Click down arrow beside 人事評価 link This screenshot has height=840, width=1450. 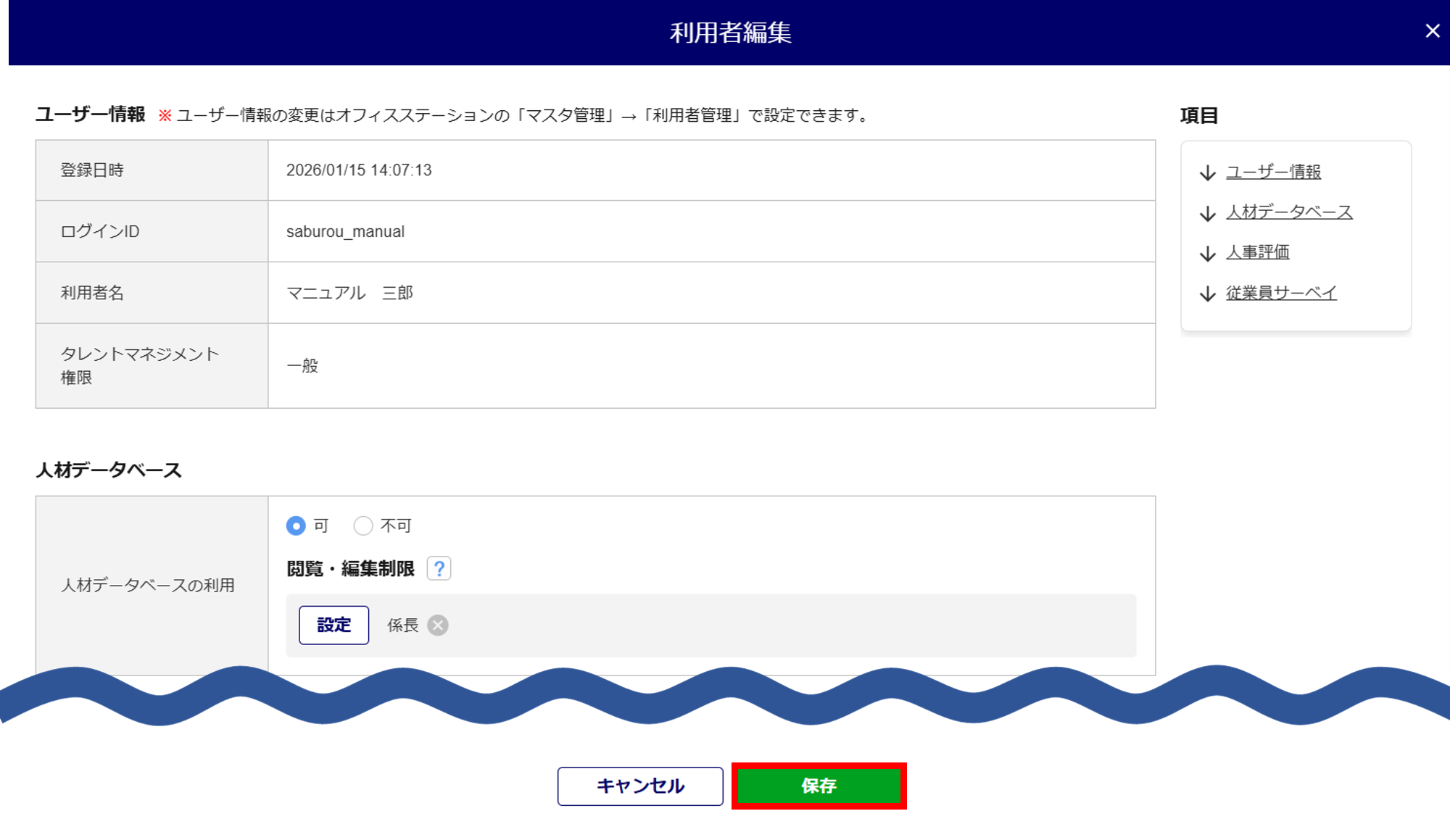point(1207,253)
